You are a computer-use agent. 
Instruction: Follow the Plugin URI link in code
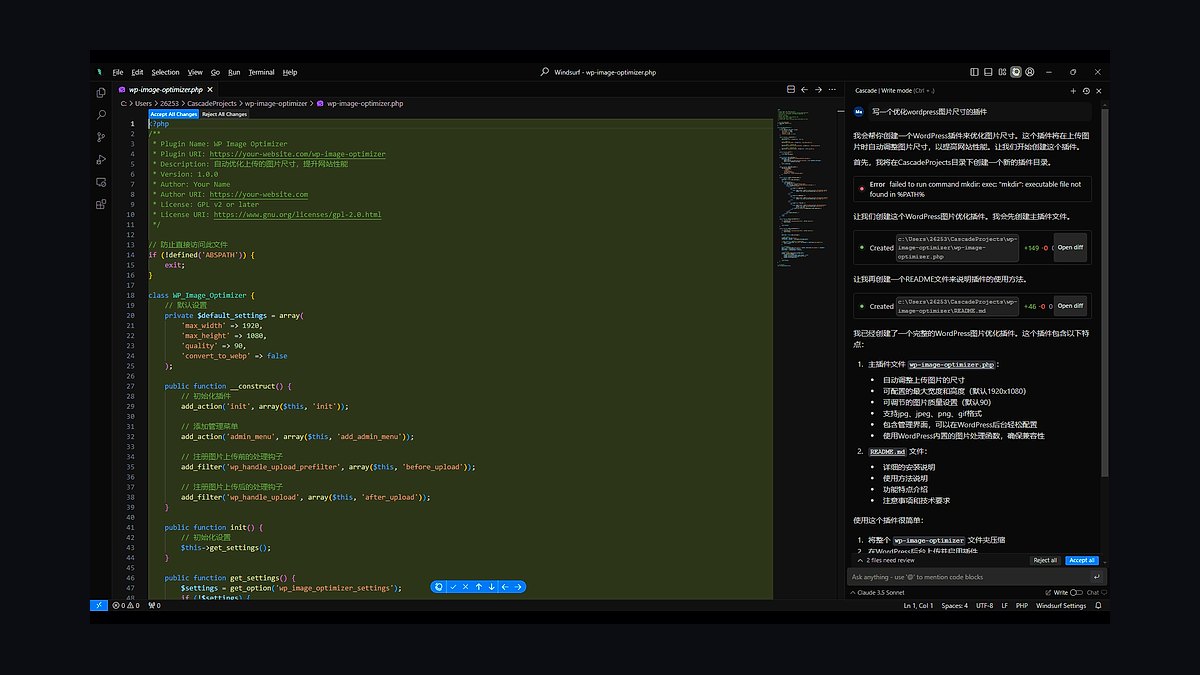(297, 154)
